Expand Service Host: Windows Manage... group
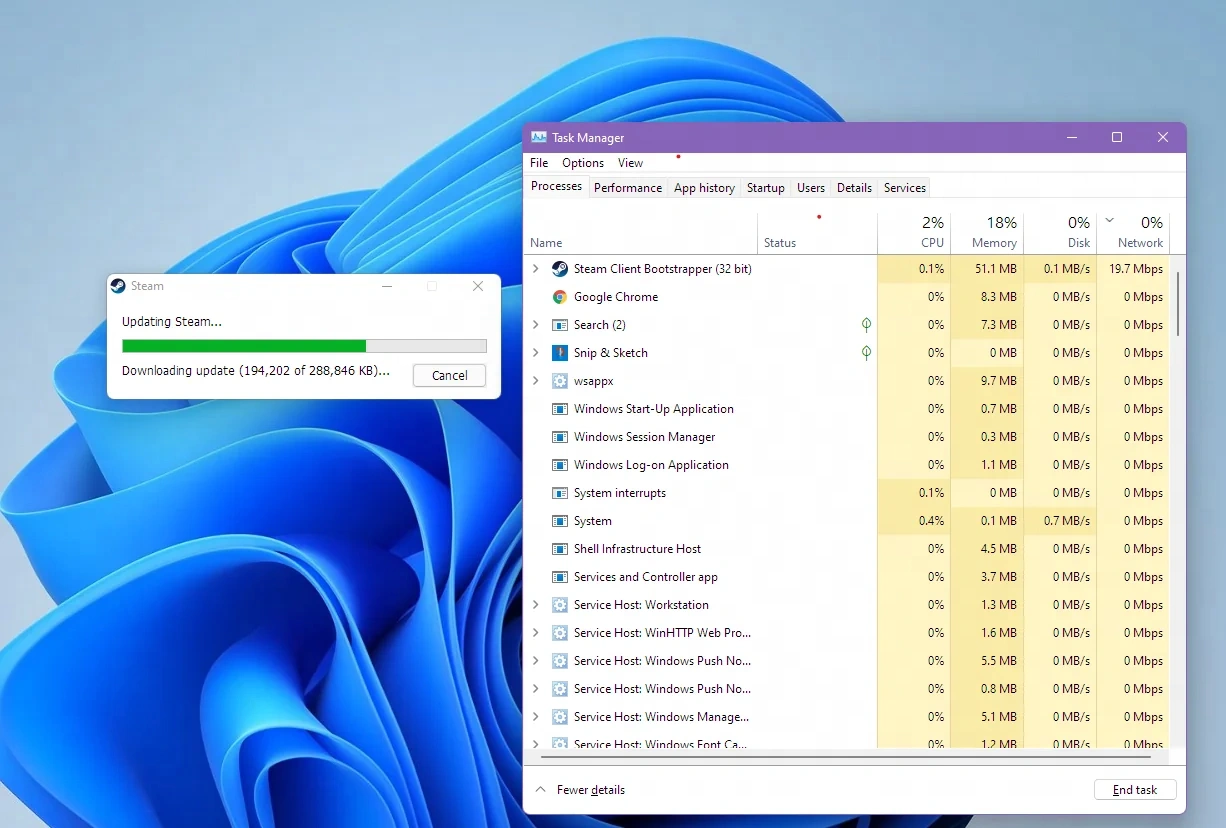1226x828 pixels. click(535, 717)
